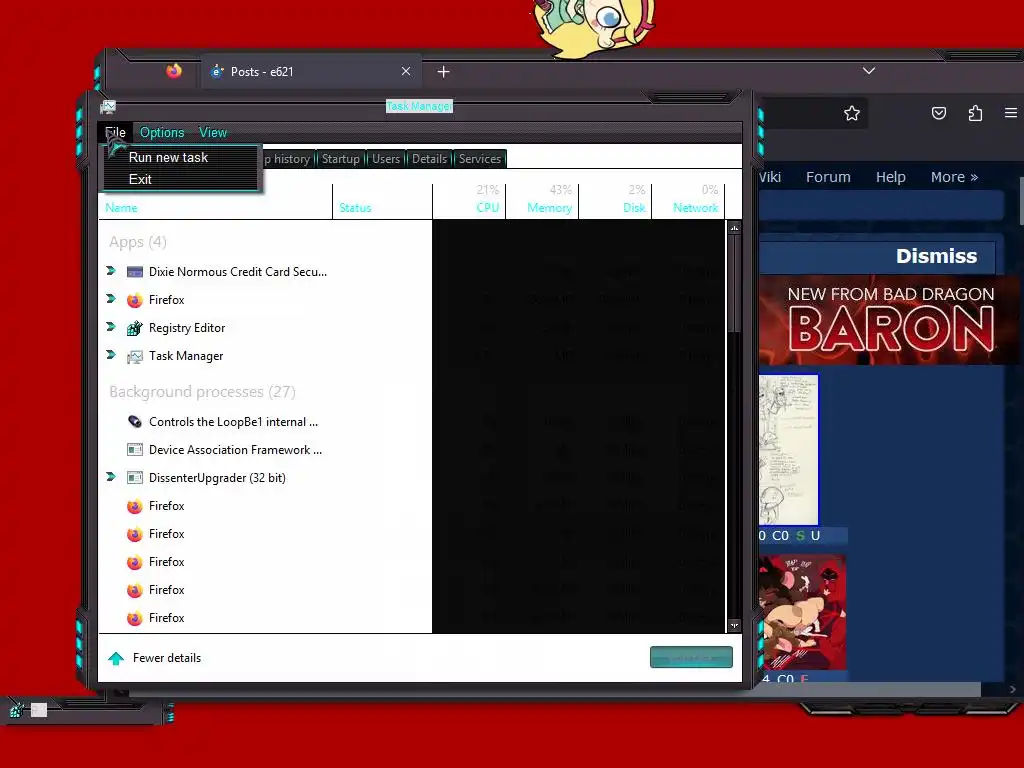Expand the Firefox app process group
This screenshot has width=1024, height=768.
(x=111, y=299)
